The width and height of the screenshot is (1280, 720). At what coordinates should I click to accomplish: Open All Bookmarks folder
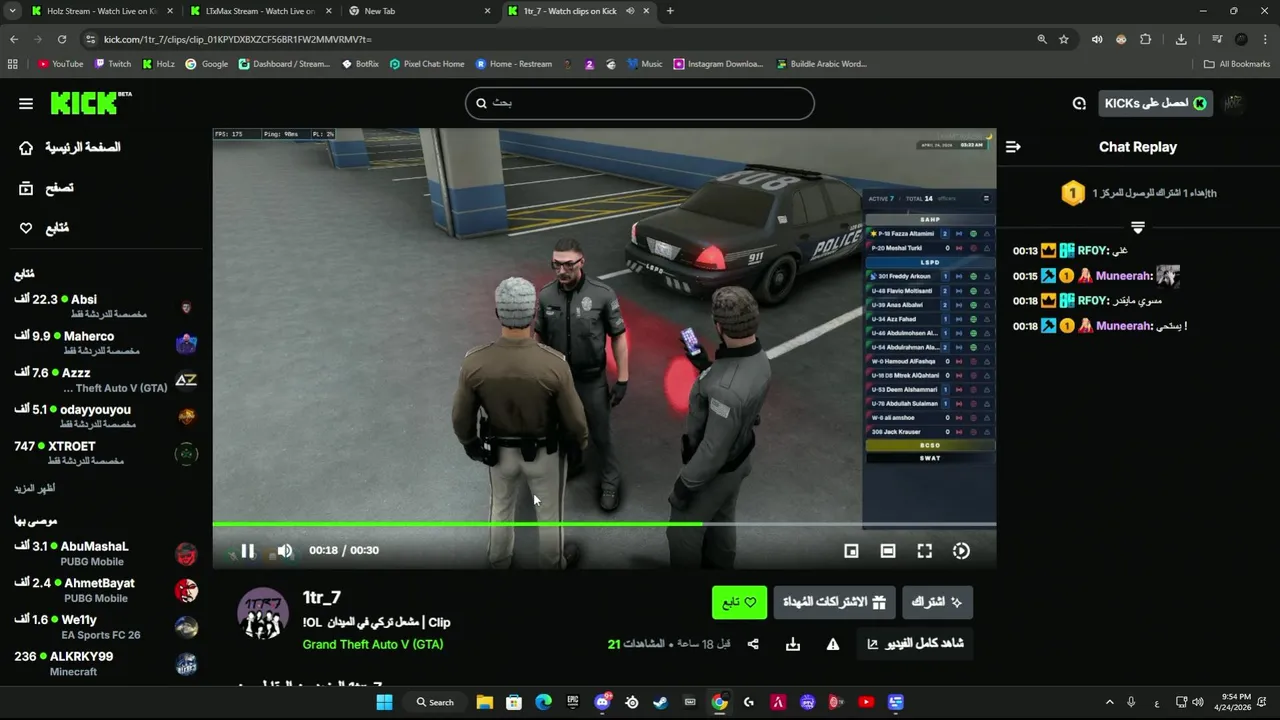coord(1237,64)
